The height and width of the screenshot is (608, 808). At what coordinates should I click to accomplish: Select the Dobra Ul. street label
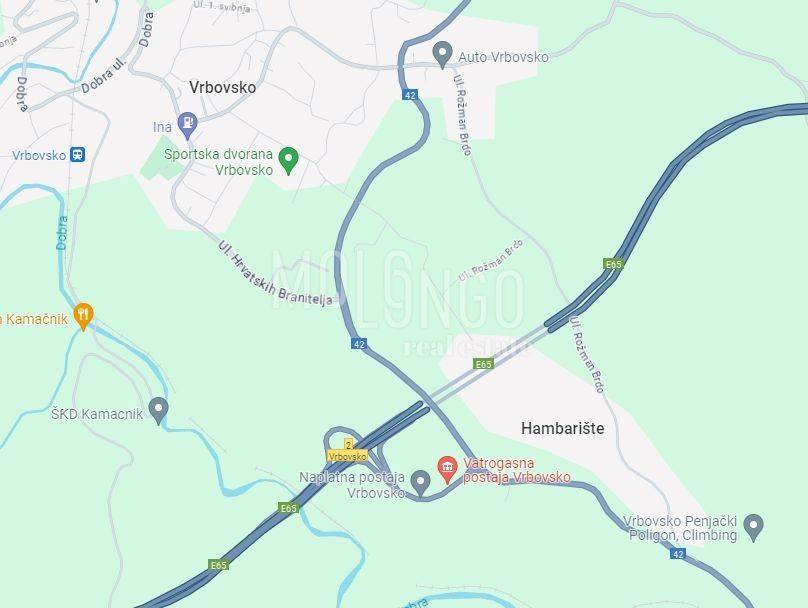(x=104, y=77)
